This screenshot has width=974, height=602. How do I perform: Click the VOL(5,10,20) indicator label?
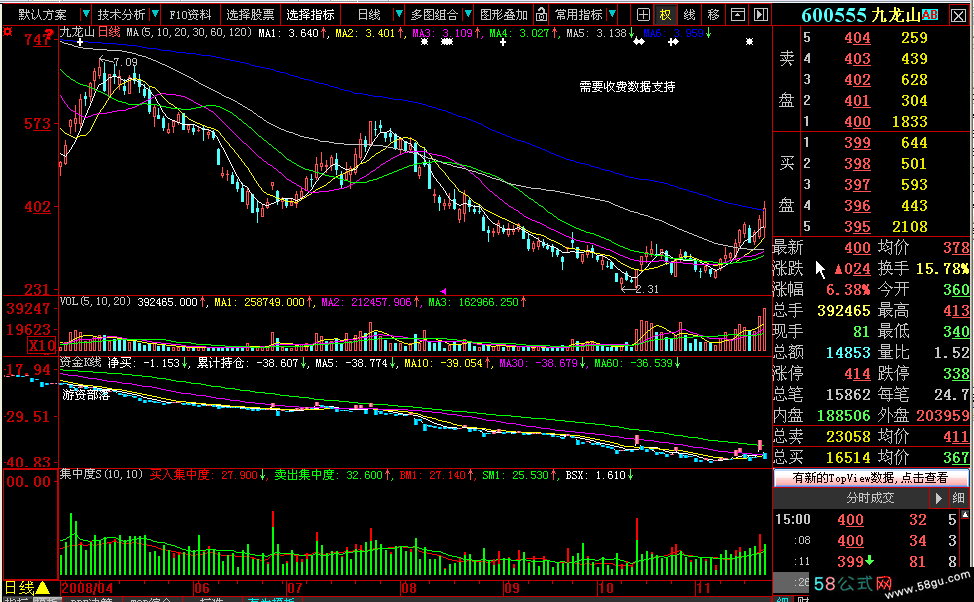point(95,302)
